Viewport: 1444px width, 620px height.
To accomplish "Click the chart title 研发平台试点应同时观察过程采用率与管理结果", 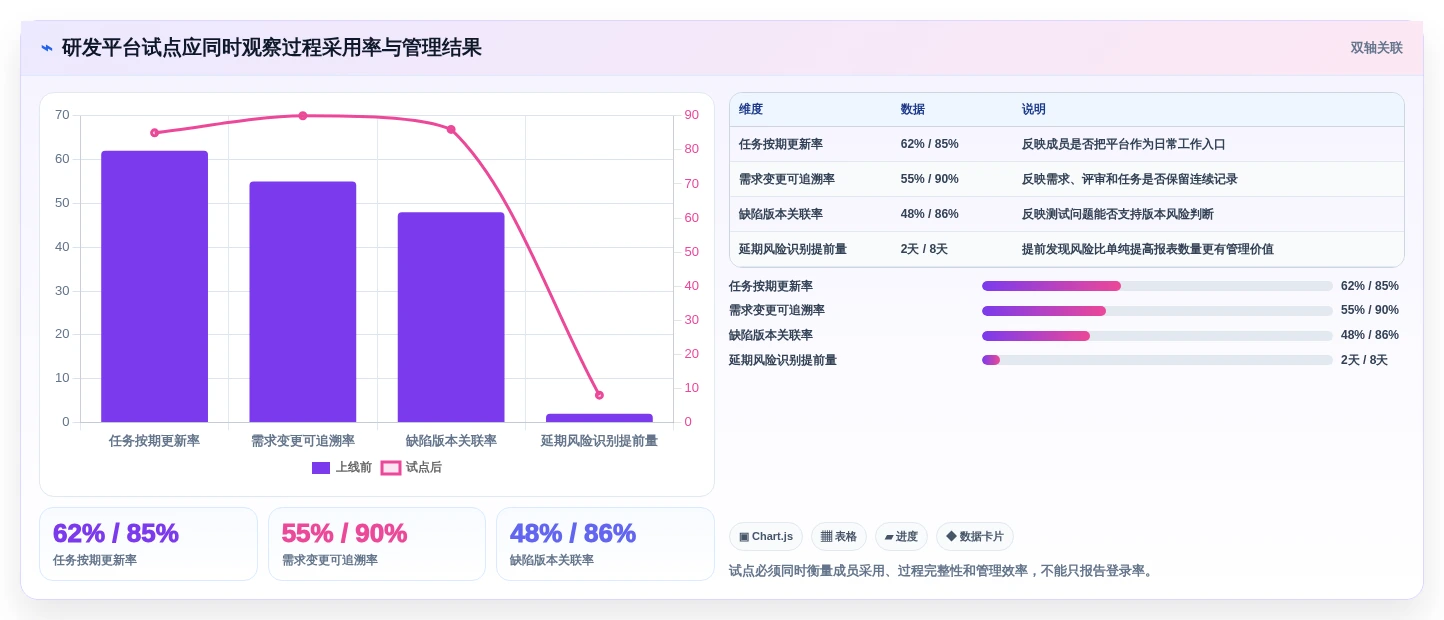I will pos(272,48).
